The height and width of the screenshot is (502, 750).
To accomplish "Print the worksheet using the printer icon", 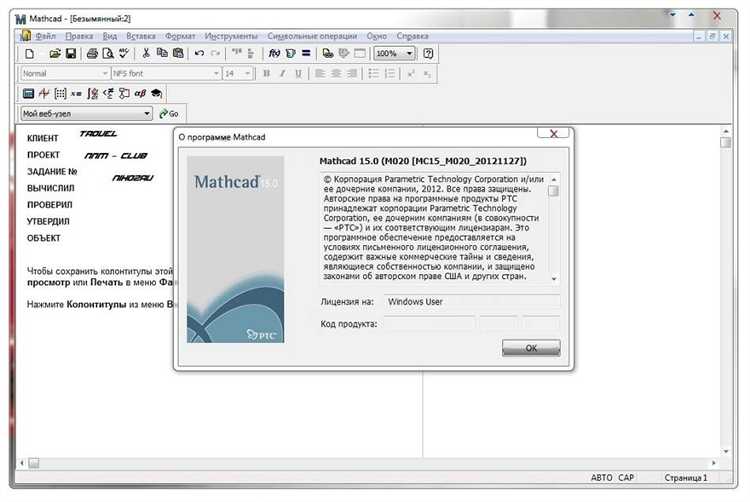I will click(92, 54).
